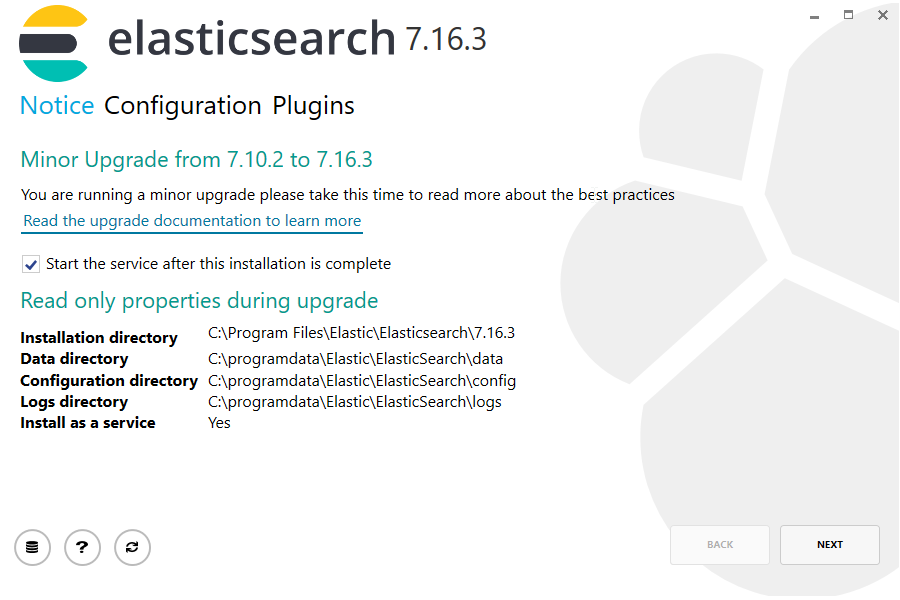
Task: Click the installer close button
Action: [882, 15]
